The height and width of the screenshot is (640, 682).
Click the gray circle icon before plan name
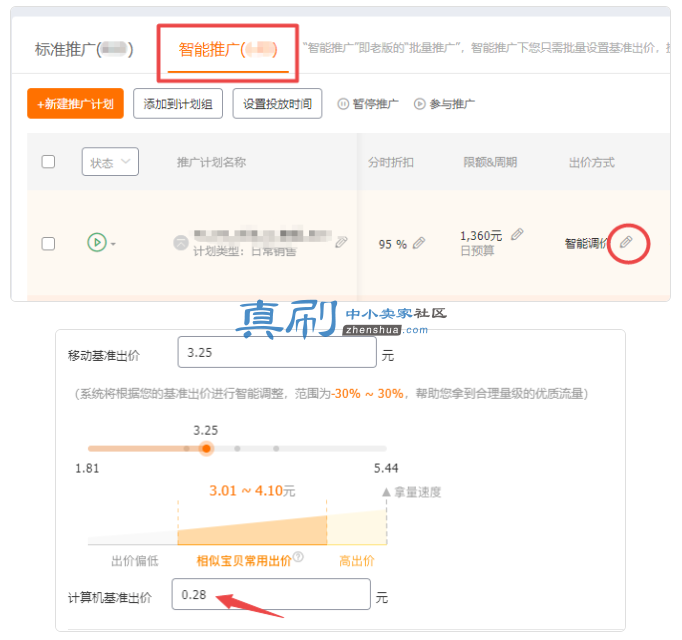click(x=181, y=242)
